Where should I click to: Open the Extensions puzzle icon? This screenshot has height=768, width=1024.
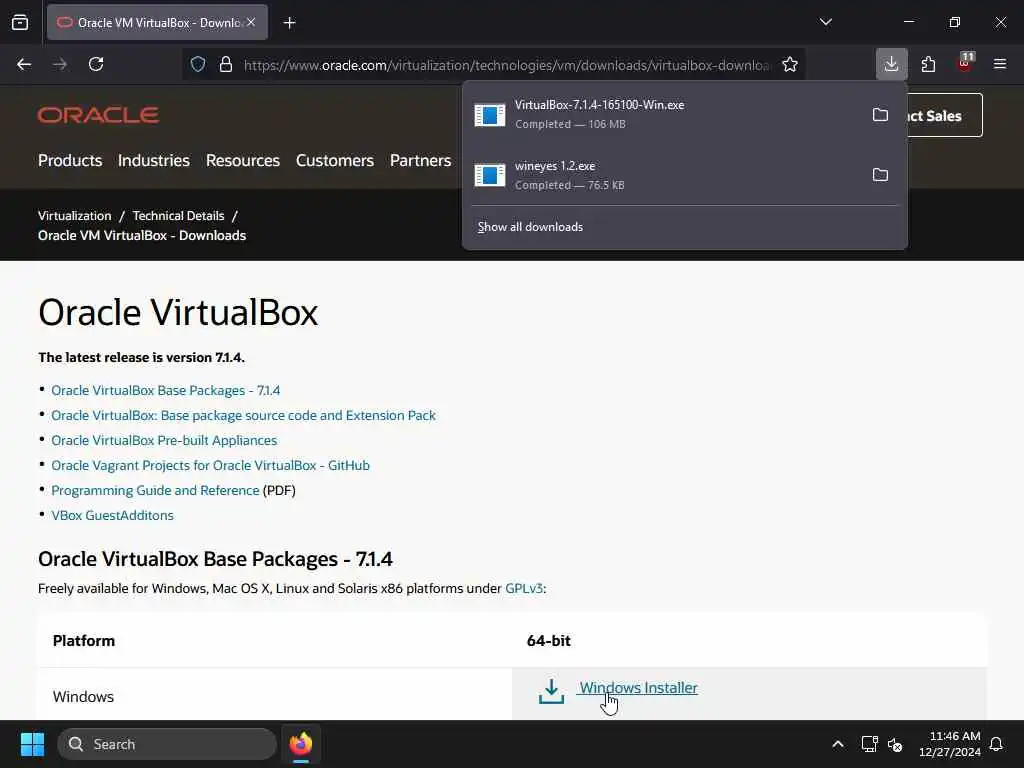pyautogui.click(x=928, y=64)
